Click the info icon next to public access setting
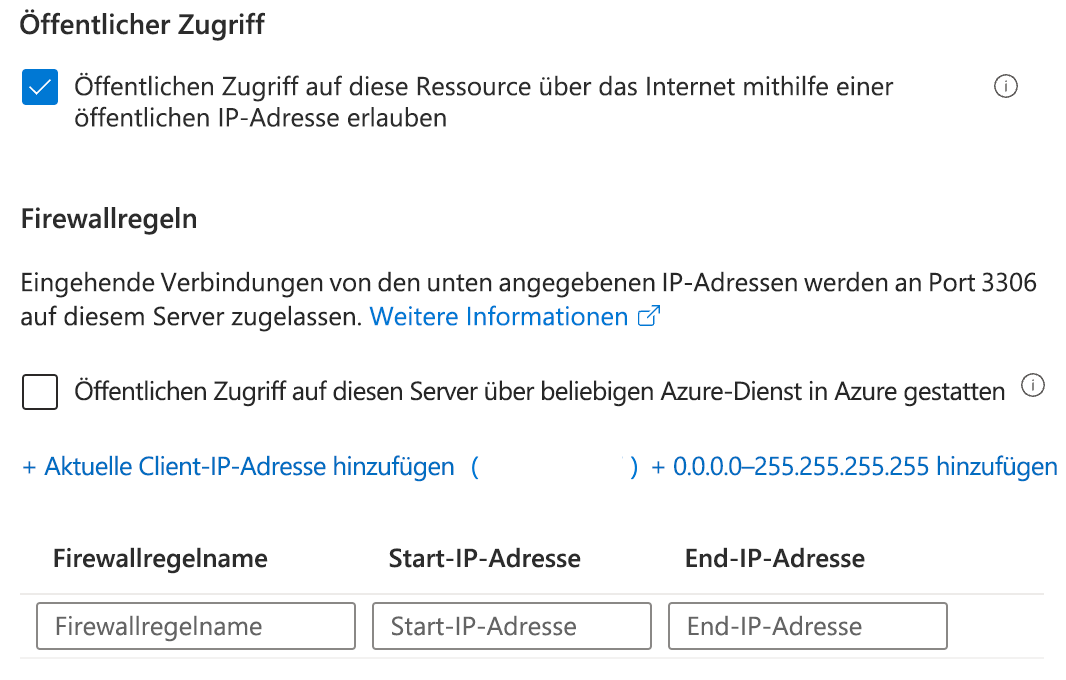The width and height of the screenshot is (1066, 680). click(x=1005, y=87)
